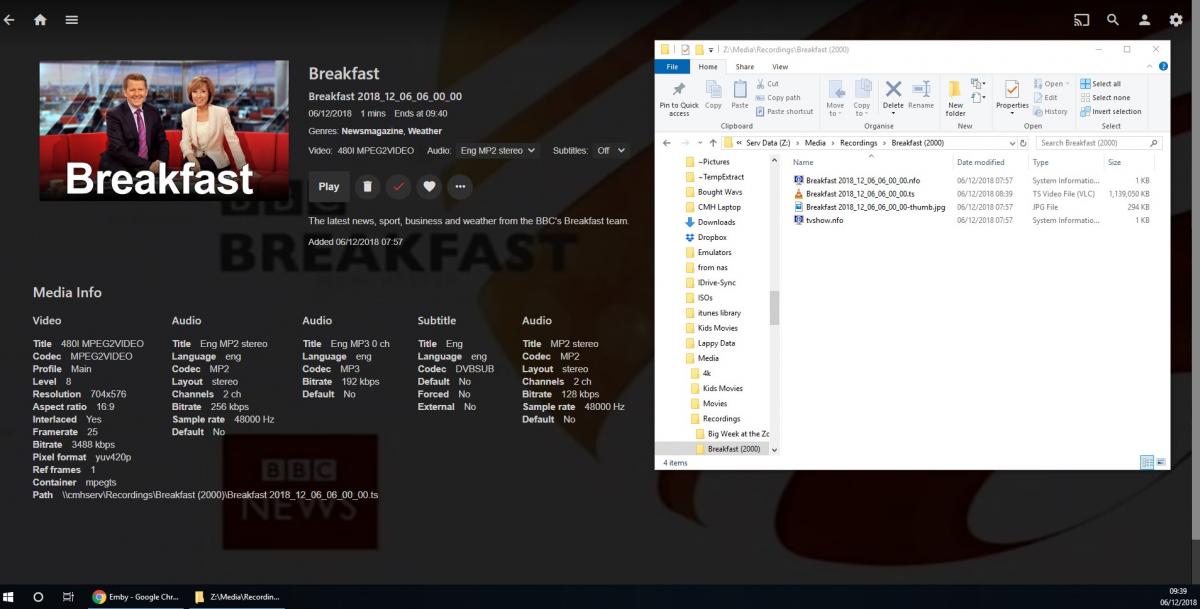
Task: Open Emby search magnifier
Action: click(1113, 19)
